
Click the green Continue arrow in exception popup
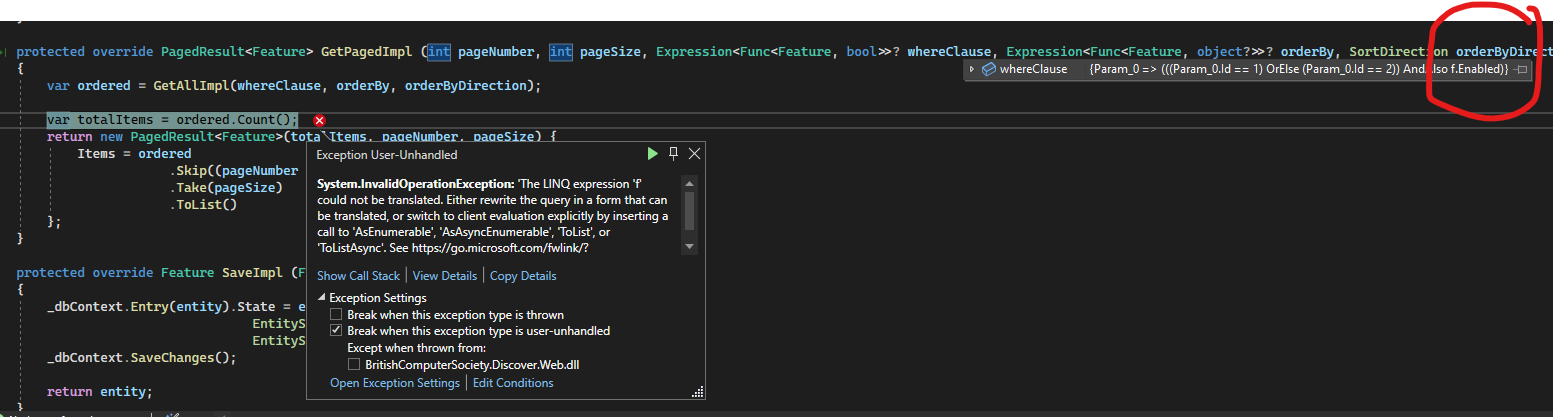click(652, 154)
